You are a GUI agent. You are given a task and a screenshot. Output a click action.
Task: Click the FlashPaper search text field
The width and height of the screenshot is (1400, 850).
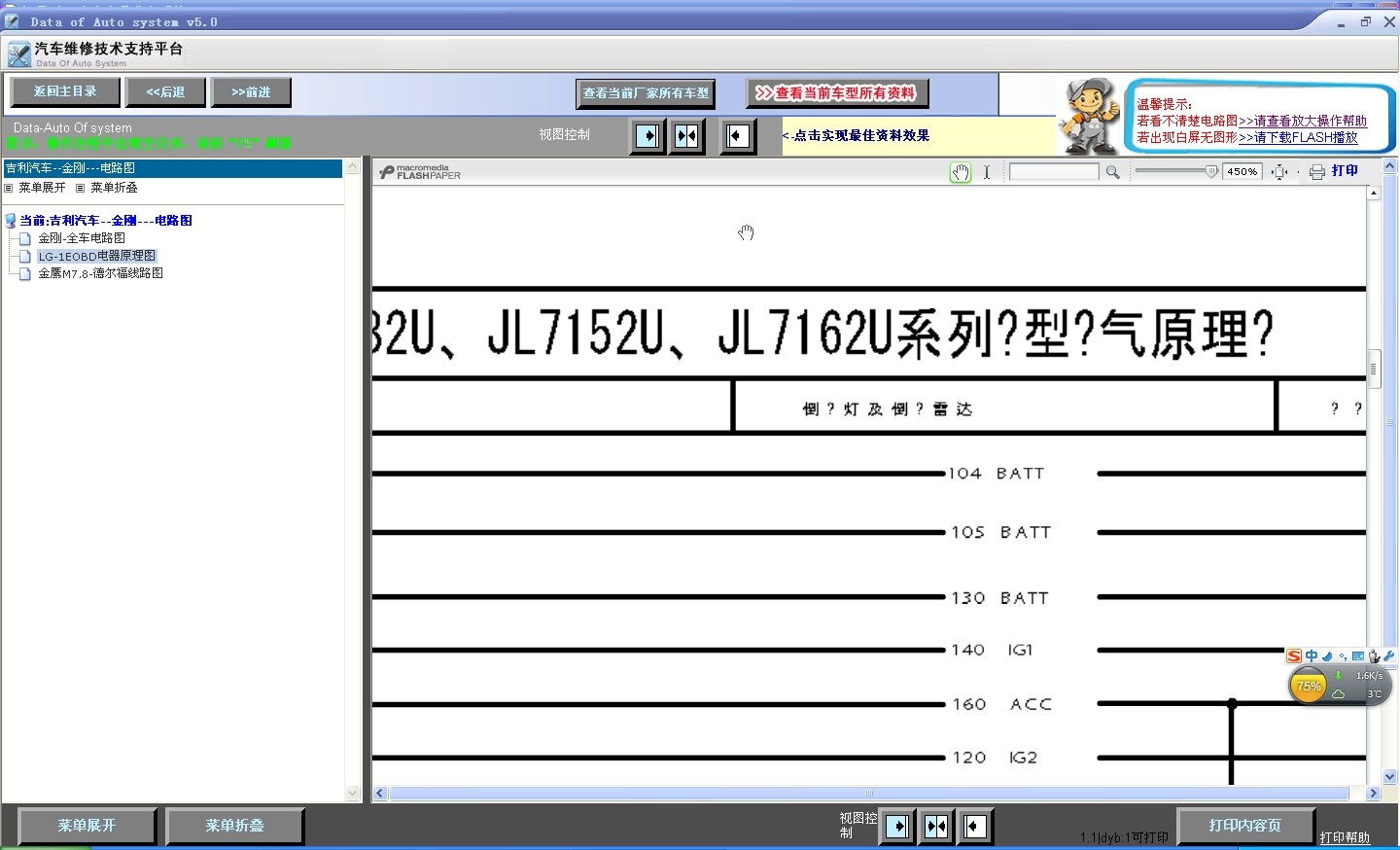(1054, 172)
